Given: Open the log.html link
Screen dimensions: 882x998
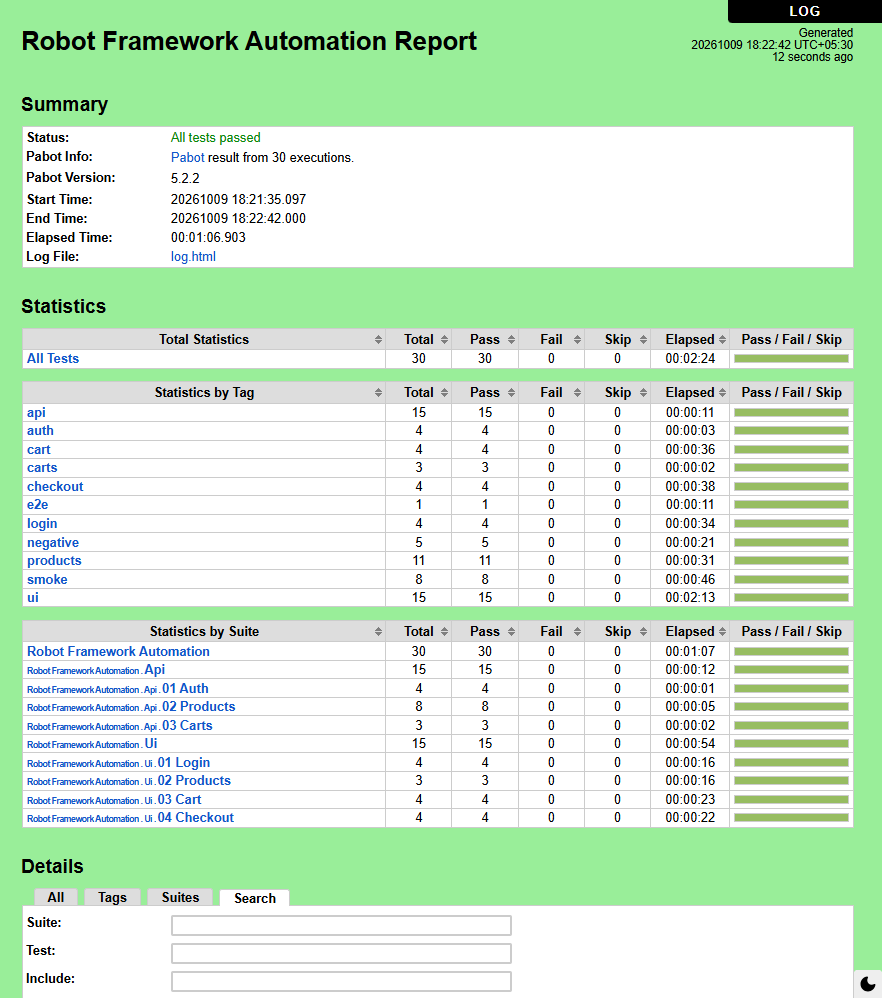Looking at the screenshot, I should click(x=193, y=257).
